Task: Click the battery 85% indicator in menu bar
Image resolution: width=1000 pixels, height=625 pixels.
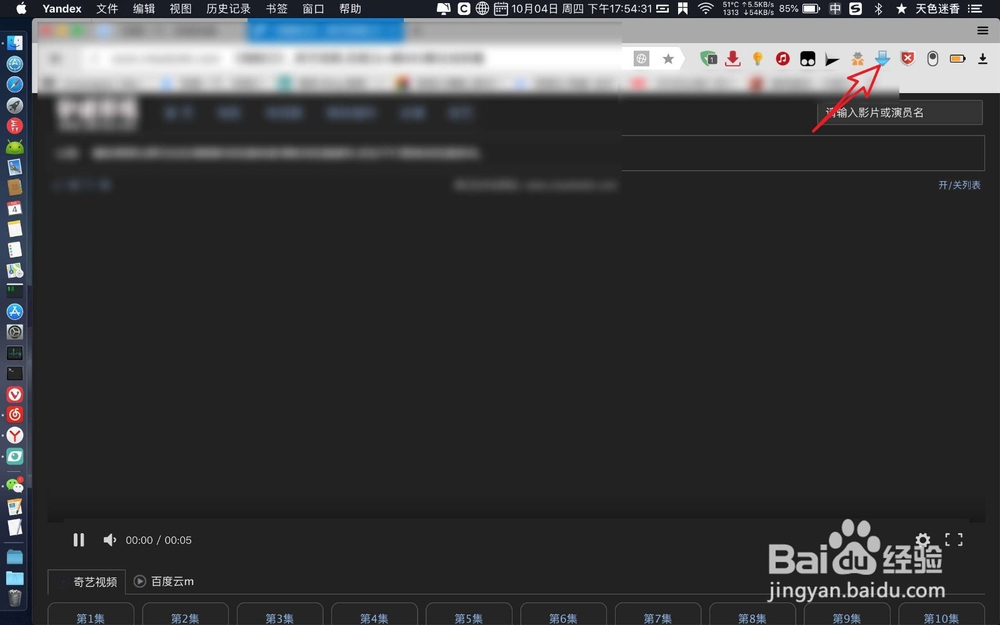Action: [799, 8]
